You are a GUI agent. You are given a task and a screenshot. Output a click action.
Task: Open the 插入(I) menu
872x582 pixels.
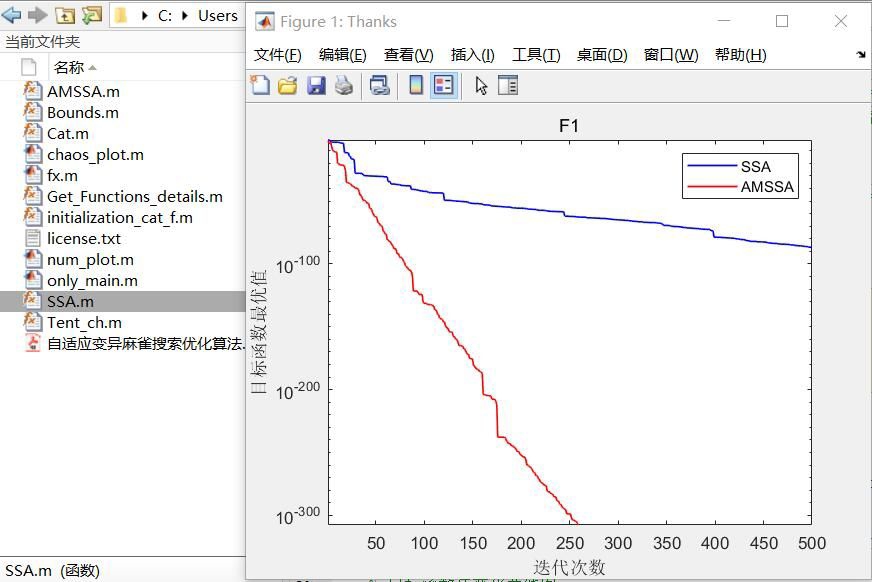coord(472,54)
